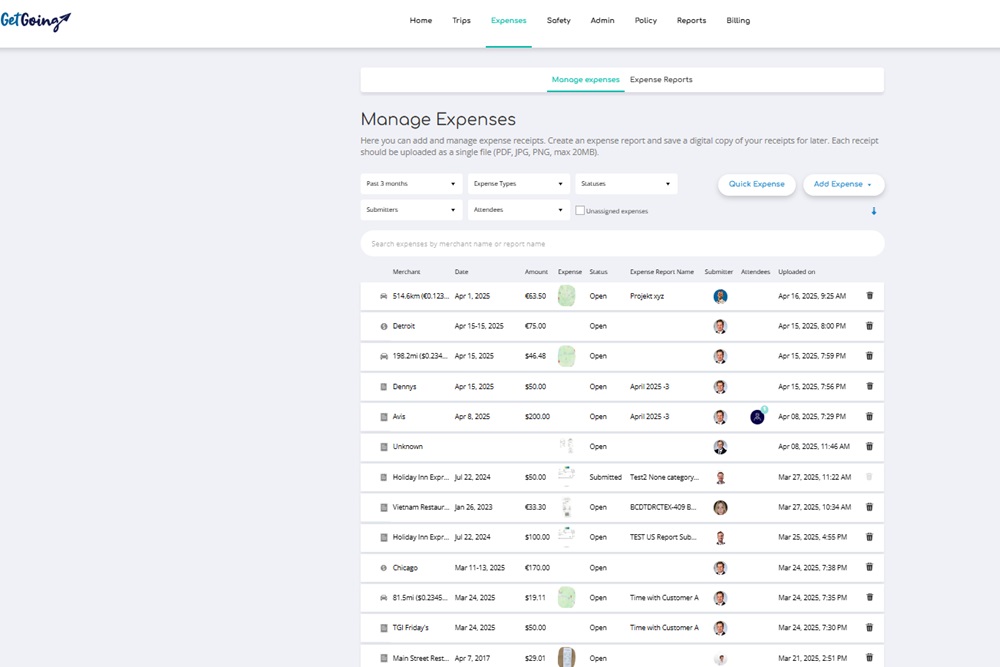Click the Quick Expense button

[x=757, y=185]
